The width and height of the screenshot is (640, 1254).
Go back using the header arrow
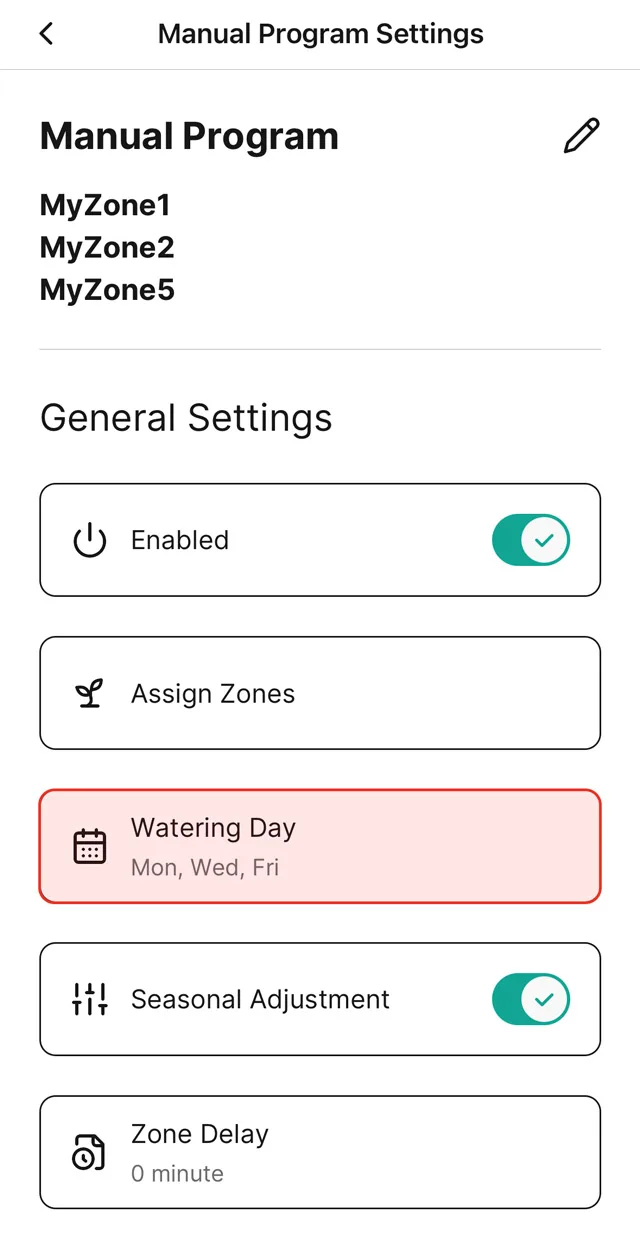click(46, 34)
